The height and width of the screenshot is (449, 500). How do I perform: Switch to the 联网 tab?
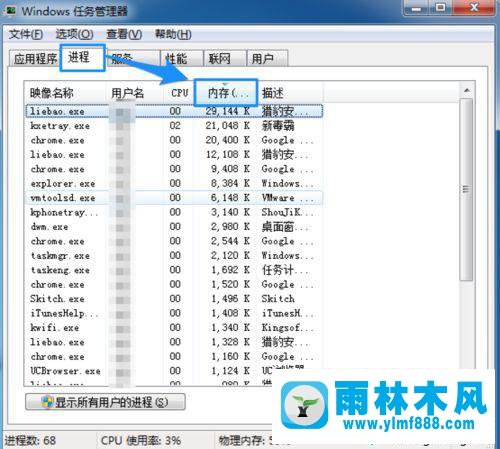(225, 59)
